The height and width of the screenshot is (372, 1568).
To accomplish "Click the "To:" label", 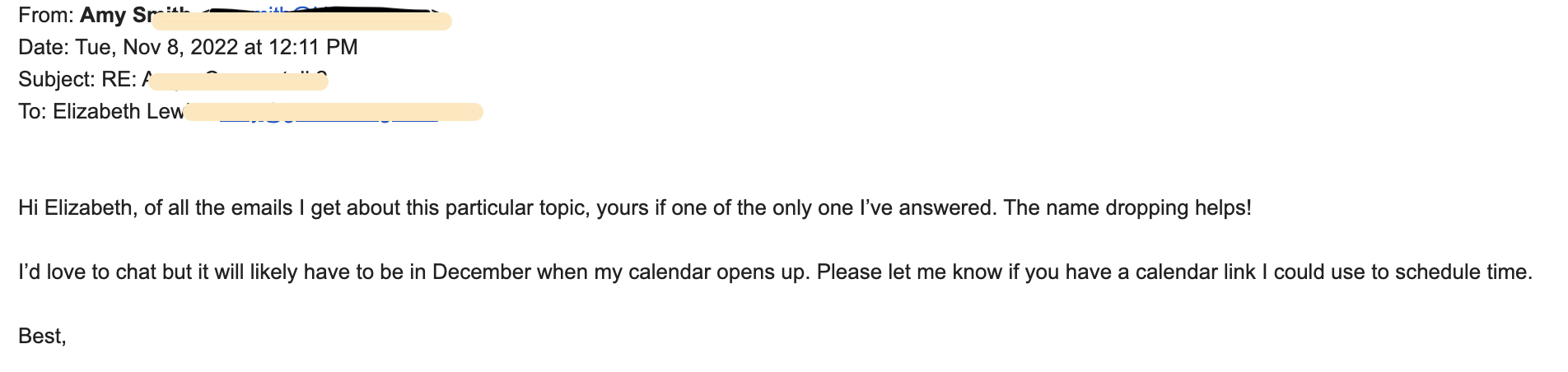I will (x=32, y=111).
